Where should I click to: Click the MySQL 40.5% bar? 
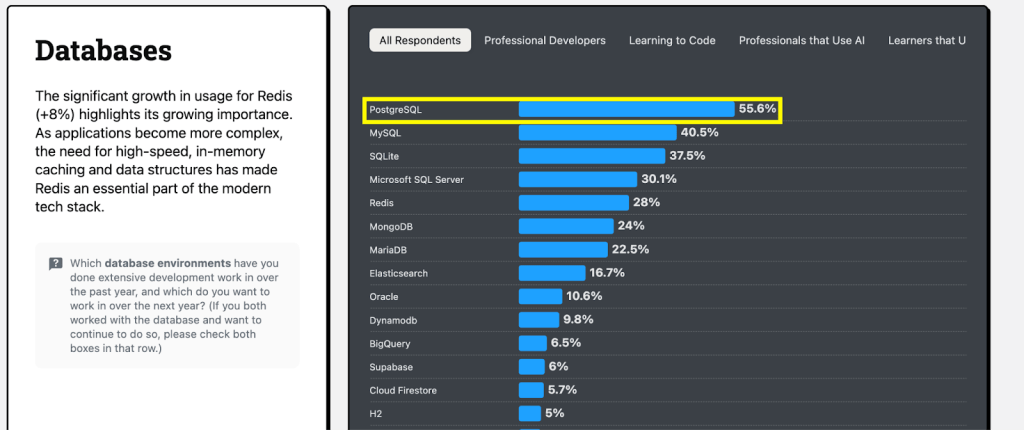coord(597,132)
